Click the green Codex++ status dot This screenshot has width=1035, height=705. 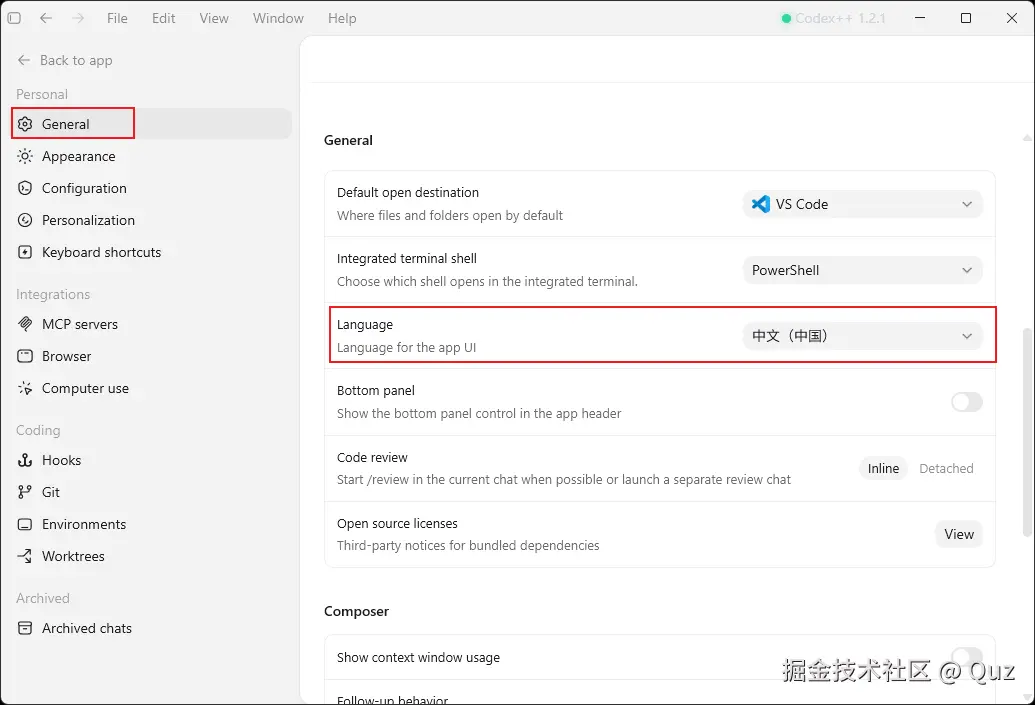click(786, 18)
